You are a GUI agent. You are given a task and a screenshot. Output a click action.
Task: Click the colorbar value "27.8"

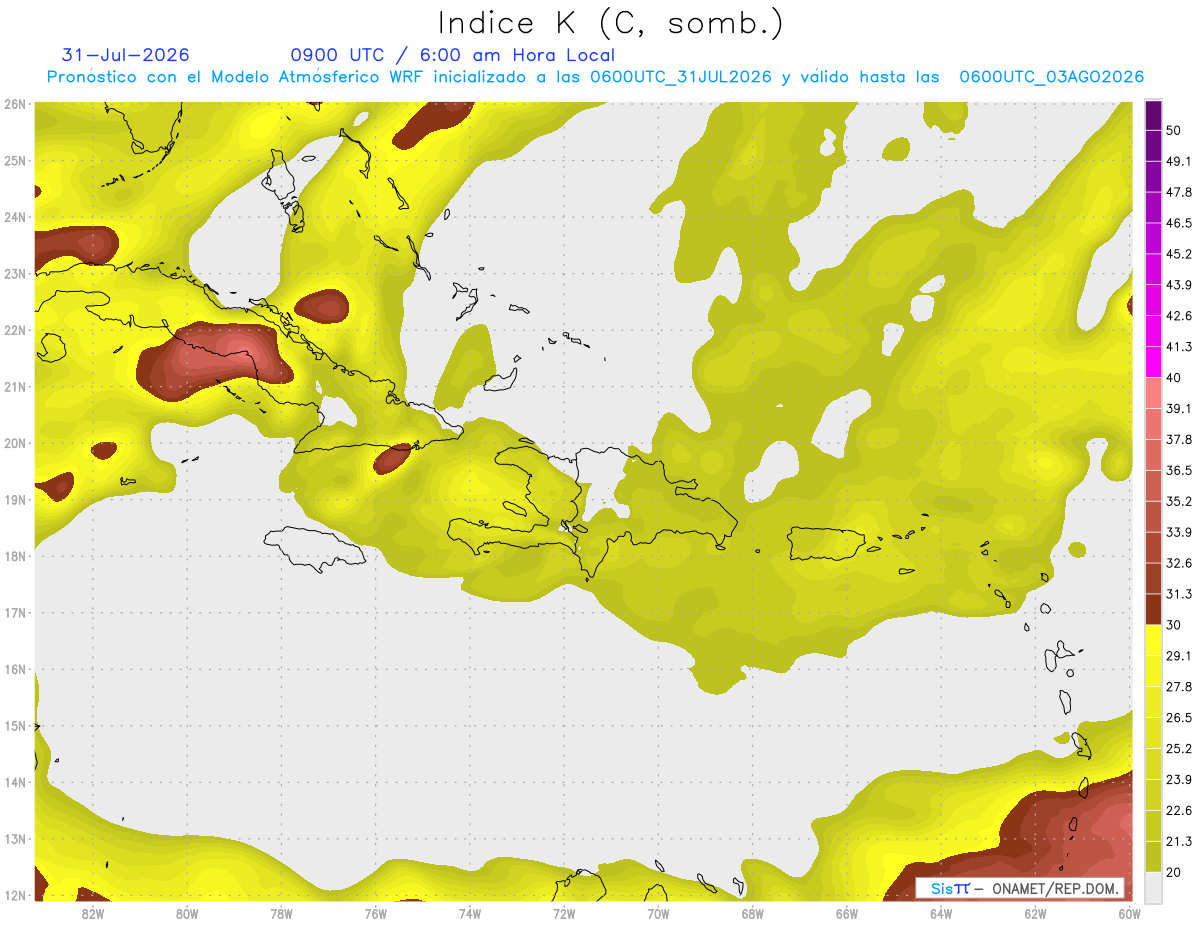click(1179, 687)
